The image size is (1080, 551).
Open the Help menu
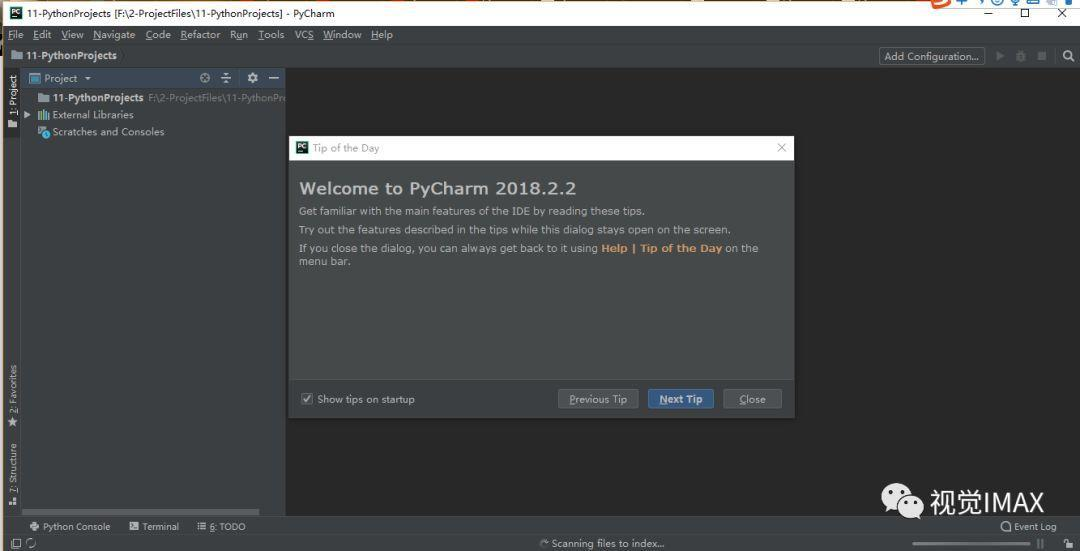382,34
